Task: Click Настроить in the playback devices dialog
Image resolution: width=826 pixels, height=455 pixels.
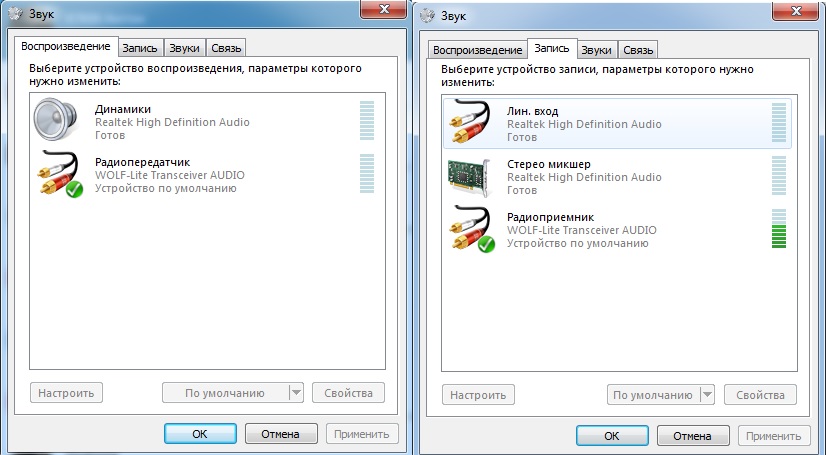Action: click(67, 393)
